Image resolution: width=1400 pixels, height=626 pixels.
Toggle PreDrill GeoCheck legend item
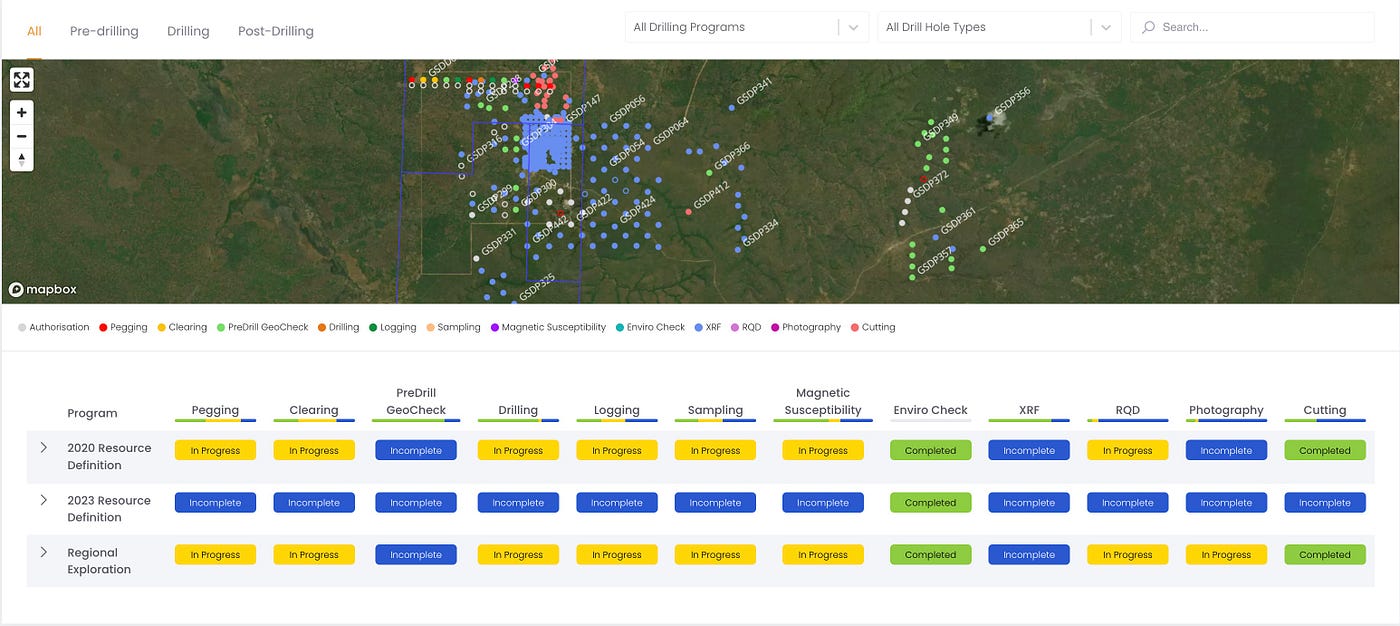(263, 327)
